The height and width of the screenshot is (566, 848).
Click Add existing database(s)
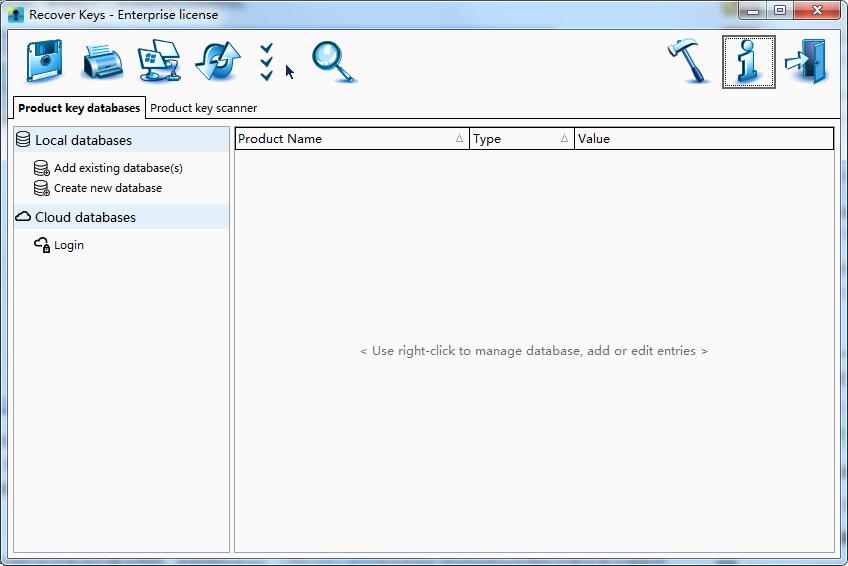108,168
